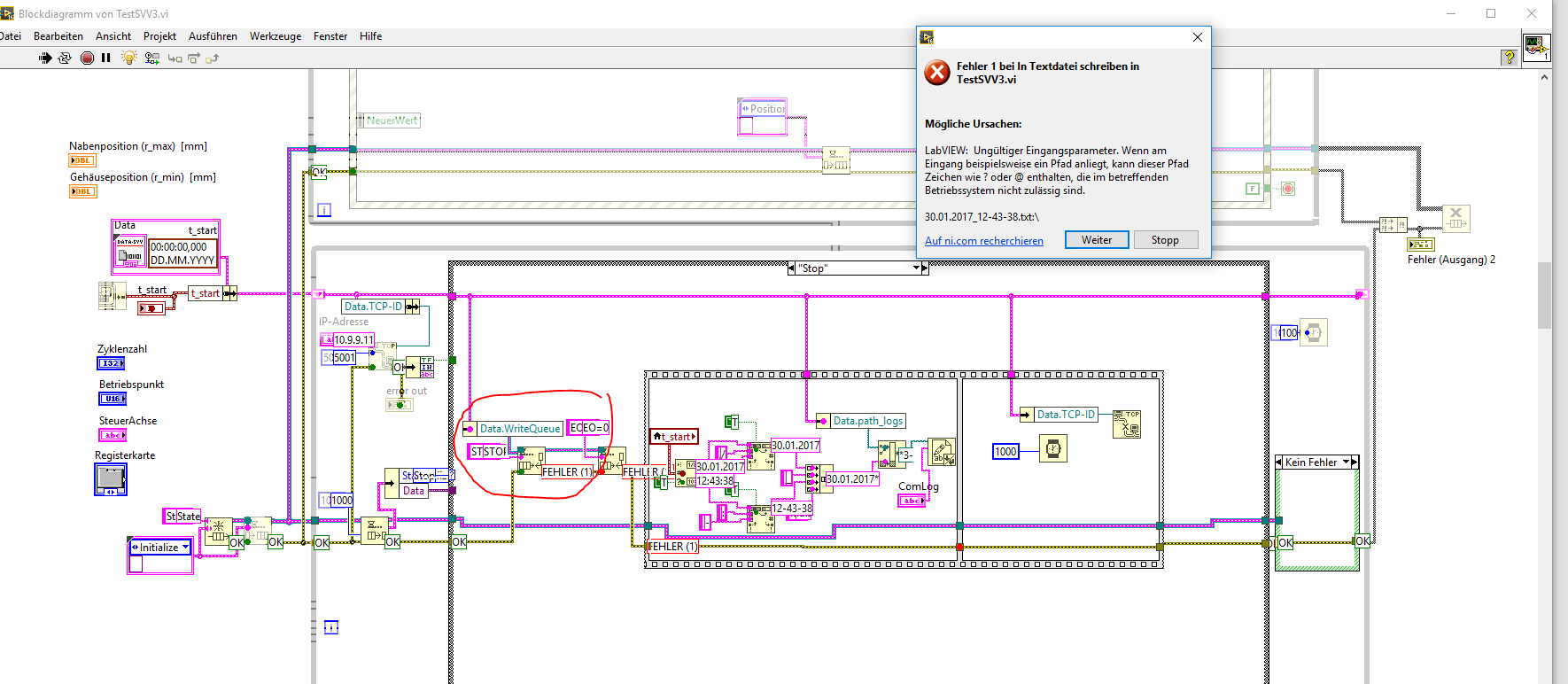Viewport: 1568px width, 684px height.
Task: Click the scroll up arrow of vertical scrollbar
Action: coord(1544,77)
